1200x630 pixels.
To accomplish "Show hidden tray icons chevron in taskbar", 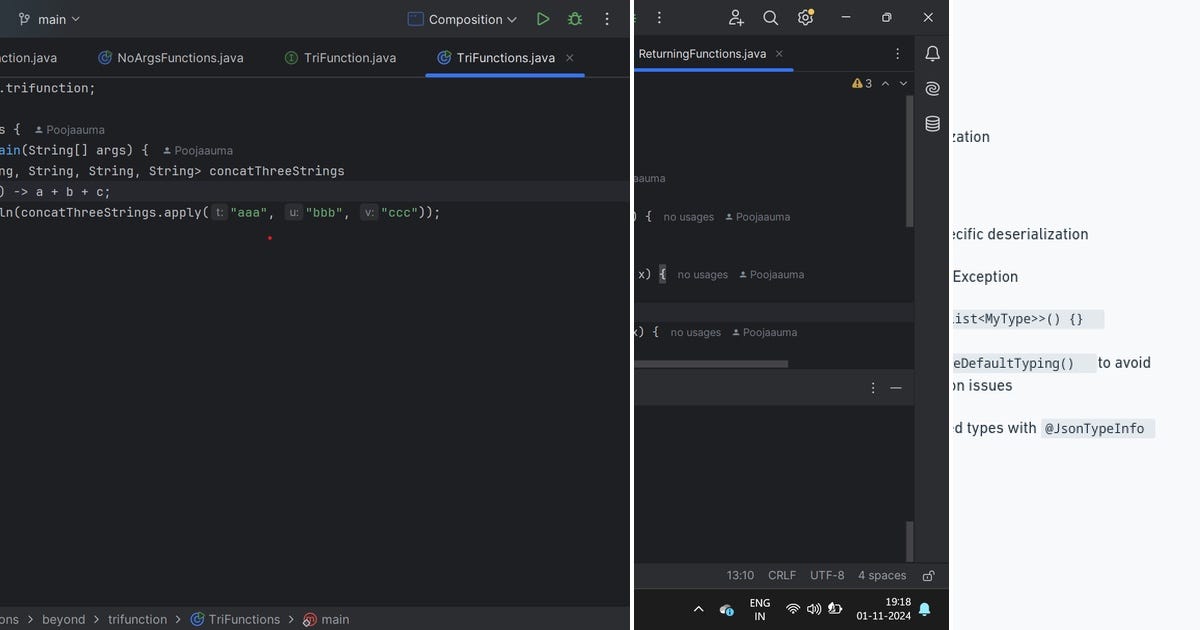I will (698, 609).
